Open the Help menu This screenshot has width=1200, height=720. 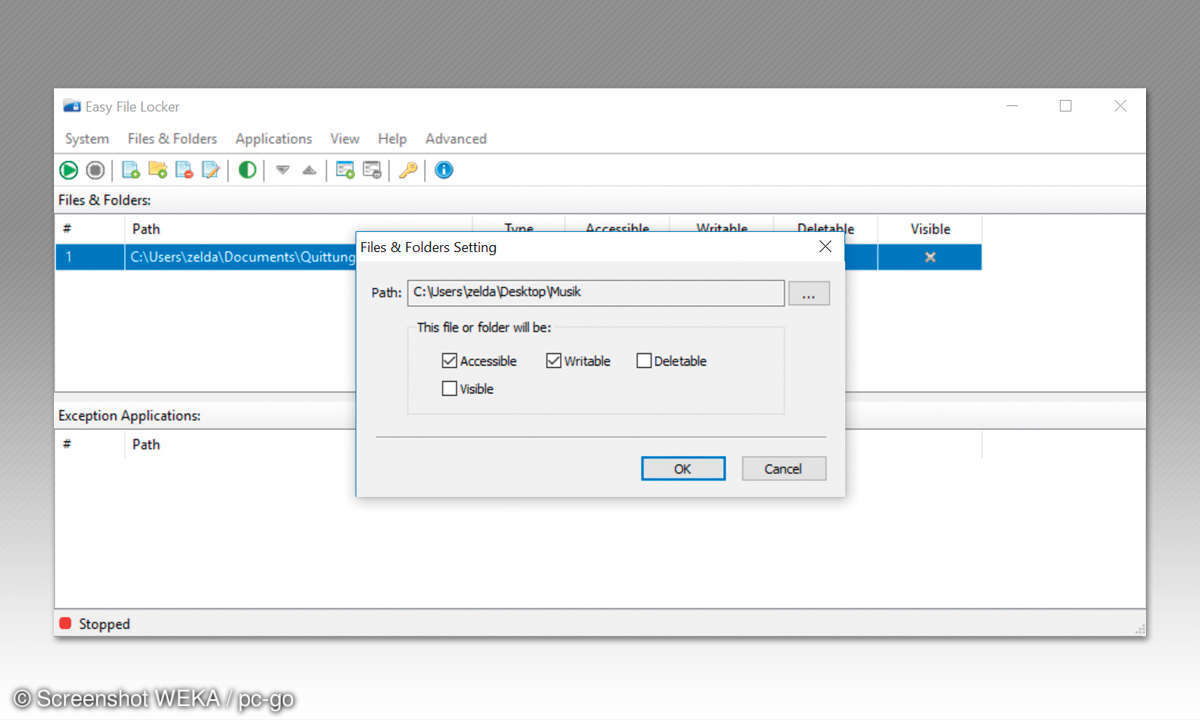click(x=392, y=139)
